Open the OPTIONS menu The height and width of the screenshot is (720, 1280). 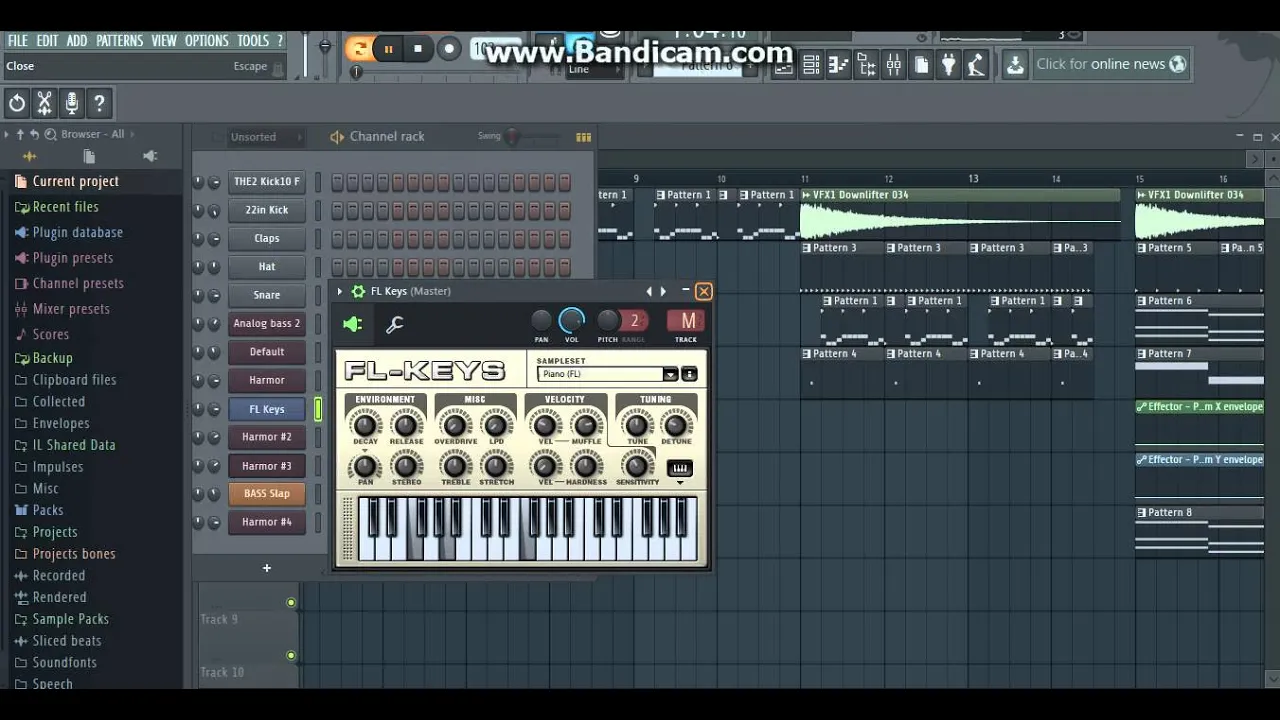click(207, 41)
